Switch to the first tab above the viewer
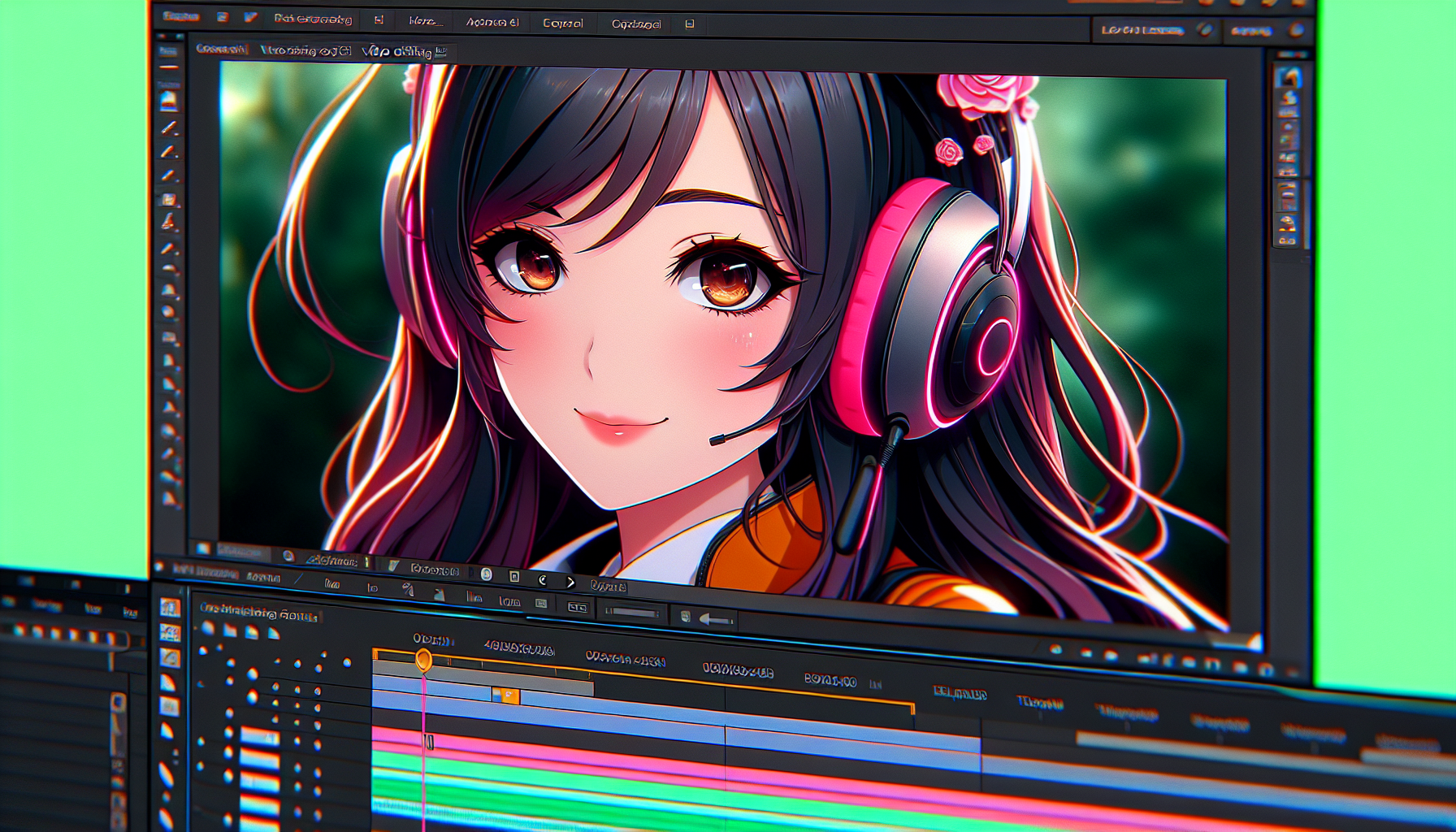 tap(221, 49)
